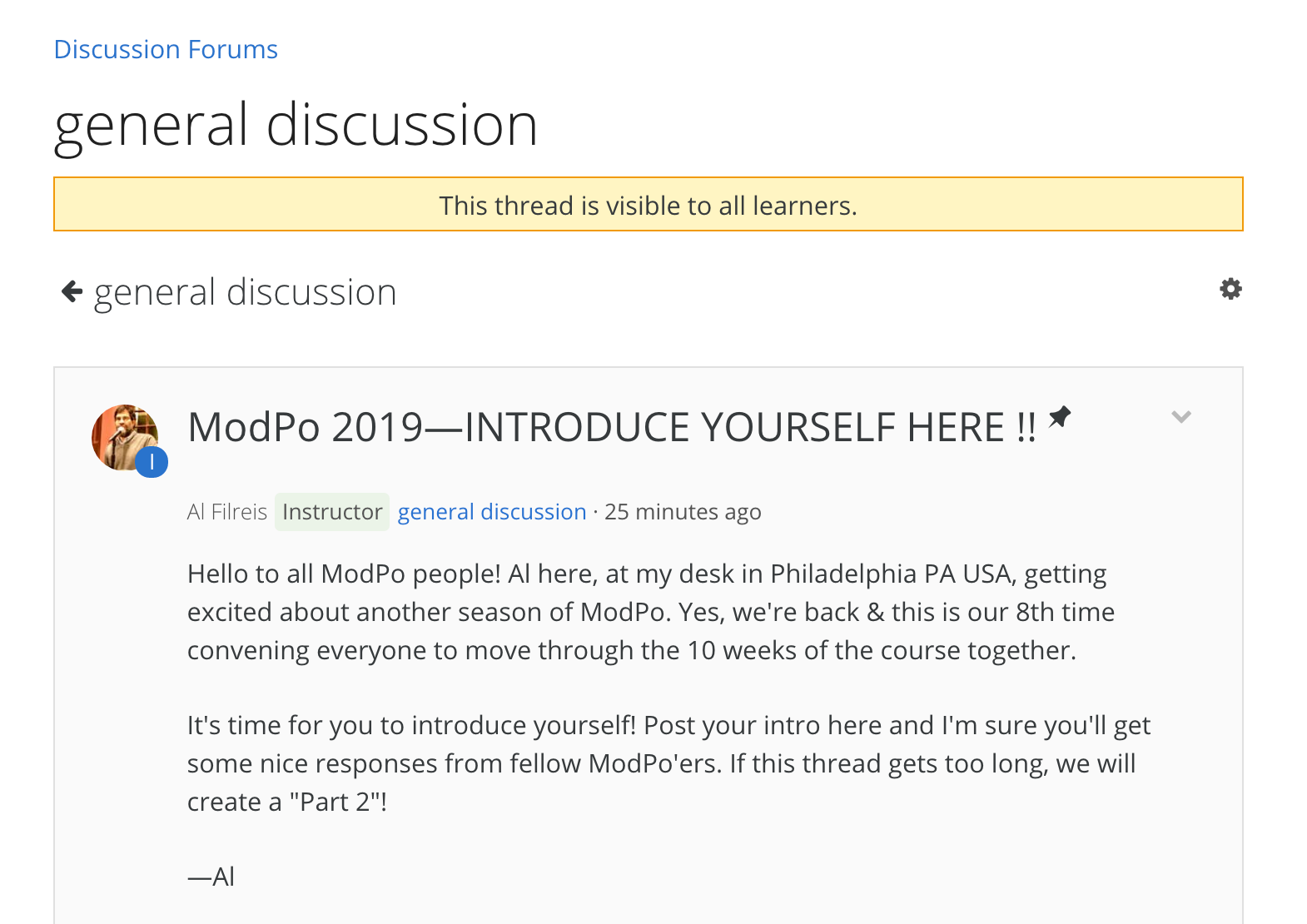The image size is (1307, 924).
Task: Click the paragraph about introducing yourself
Action: pyautogui.click(x=668, y=763)
